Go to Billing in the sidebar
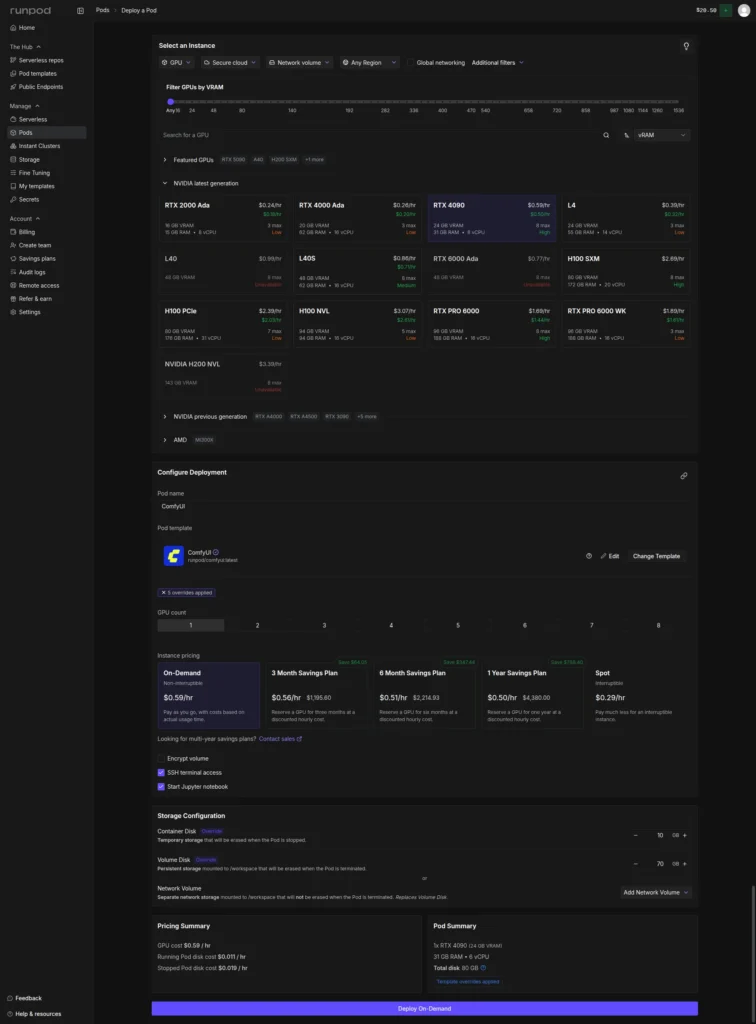 pos(26,232)
